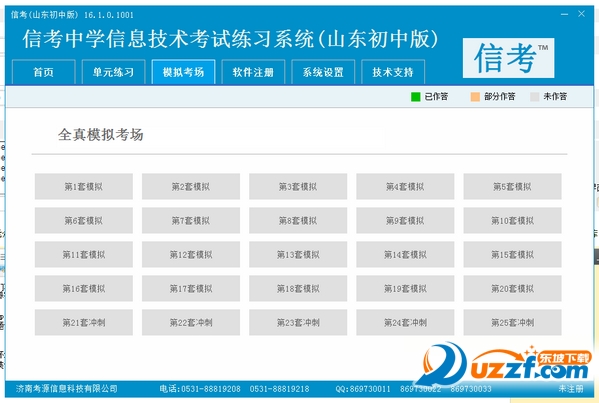Image resolution: width=599 pixels, height=403 pixels.
Task: Select the 模拟考场 tab
Action: (183, 72)
